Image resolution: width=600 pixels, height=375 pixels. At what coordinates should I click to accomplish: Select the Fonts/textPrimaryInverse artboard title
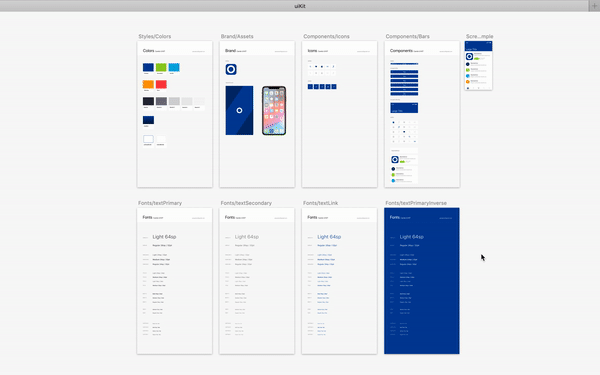pos(416,203)
